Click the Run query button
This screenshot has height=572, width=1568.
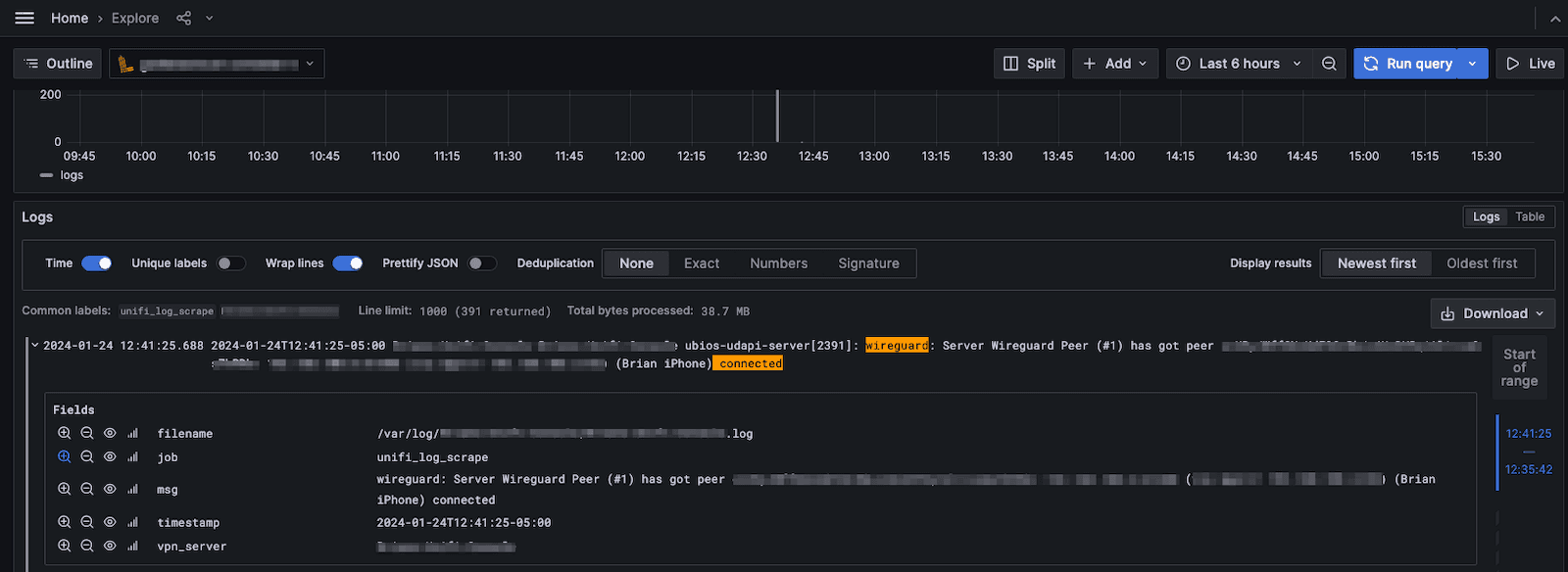[x=1406, y=64]
